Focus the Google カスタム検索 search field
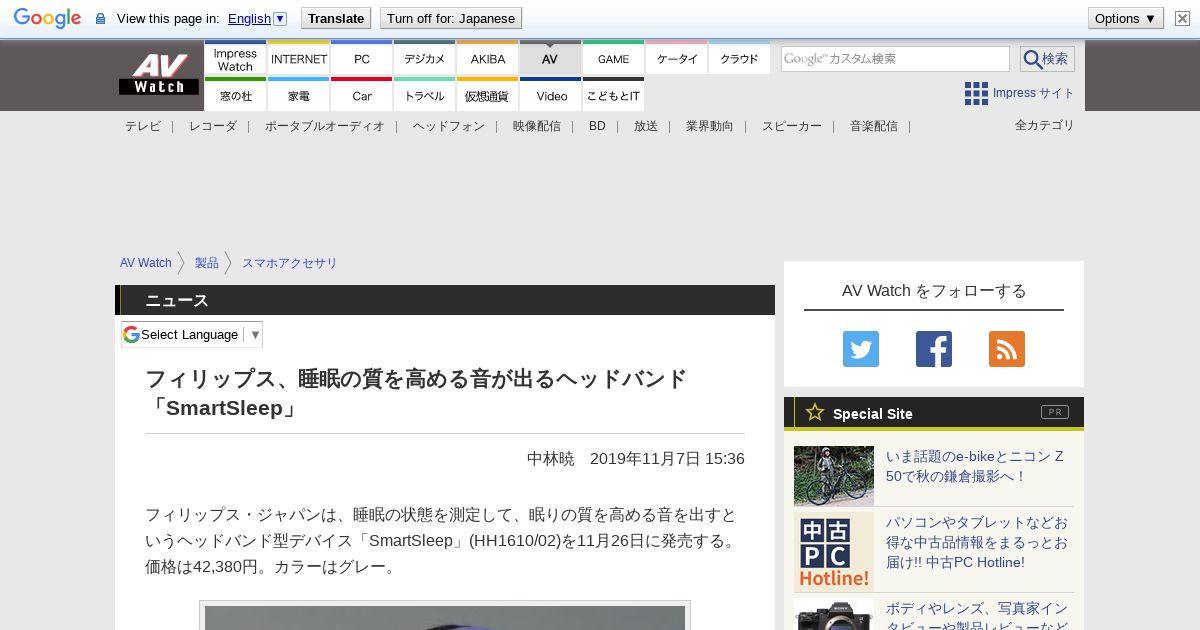 pos(895,59)
